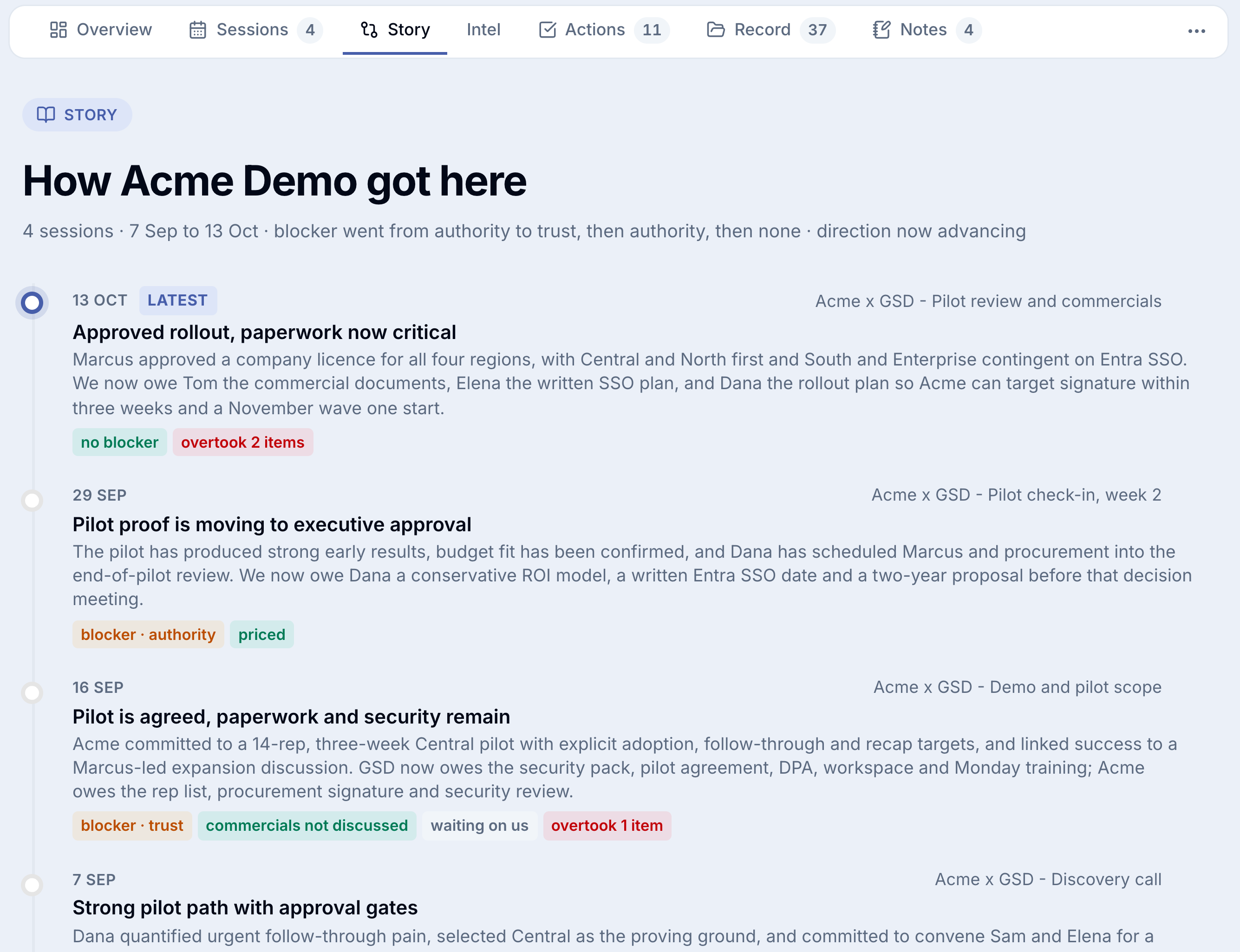Open the Record tab
Screen dimensions: 1240x952
pos(771,29)
